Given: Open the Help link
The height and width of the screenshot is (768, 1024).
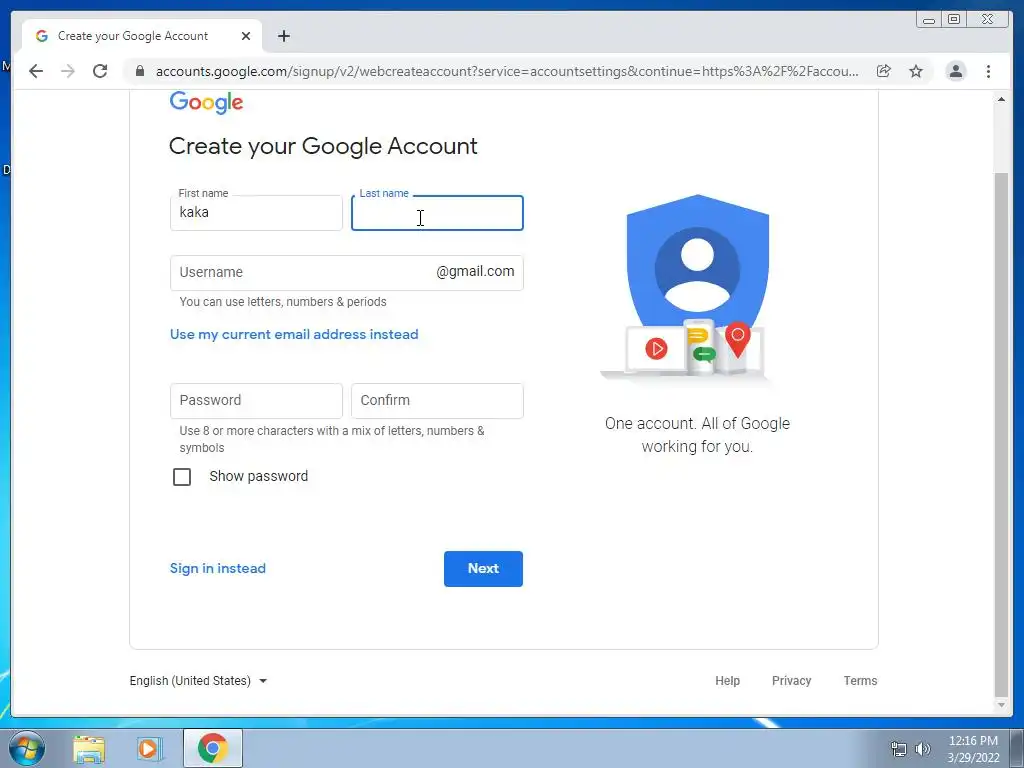Looking at the screenshot, I should pyautogui.click(x=727, y=680).
